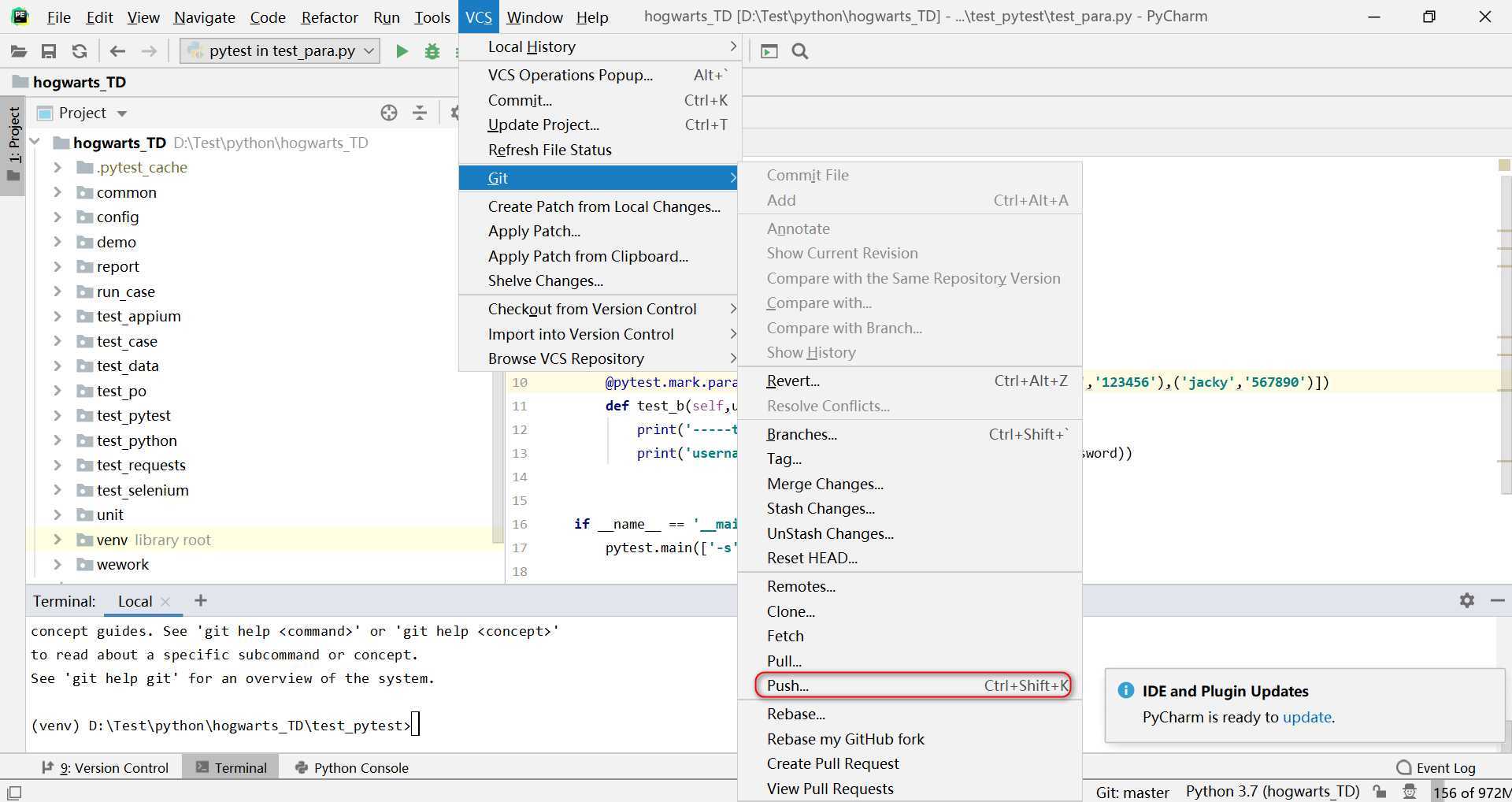Hide the Terminal panel with minus icon
Image resolution: width=1512 pixels, height=802 pixels.
[x=1497, y=600]
